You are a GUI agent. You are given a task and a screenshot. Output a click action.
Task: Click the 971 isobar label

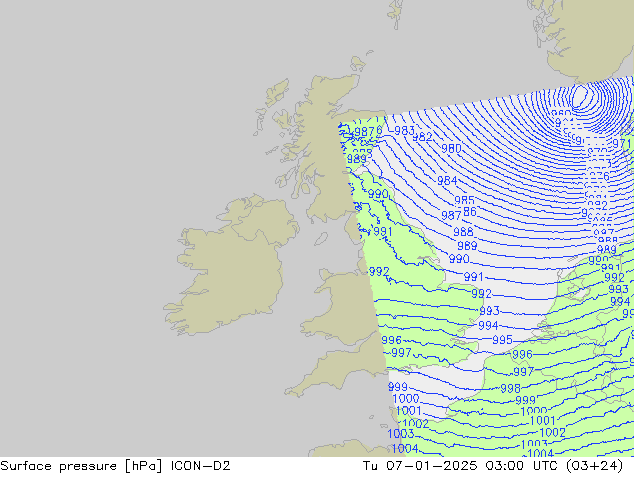(621, 144)
